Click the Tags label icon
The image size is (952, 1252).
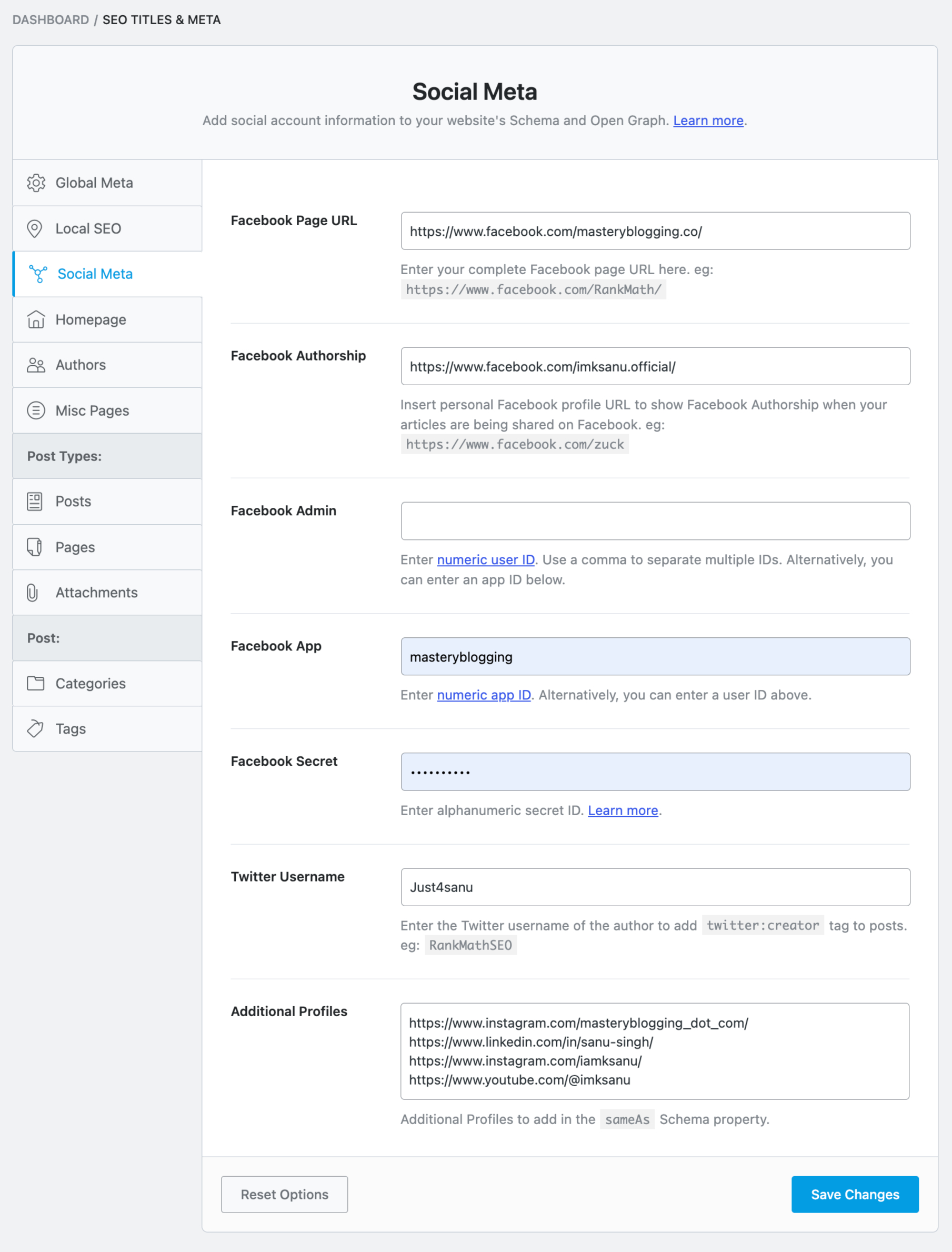pos(35,728)
